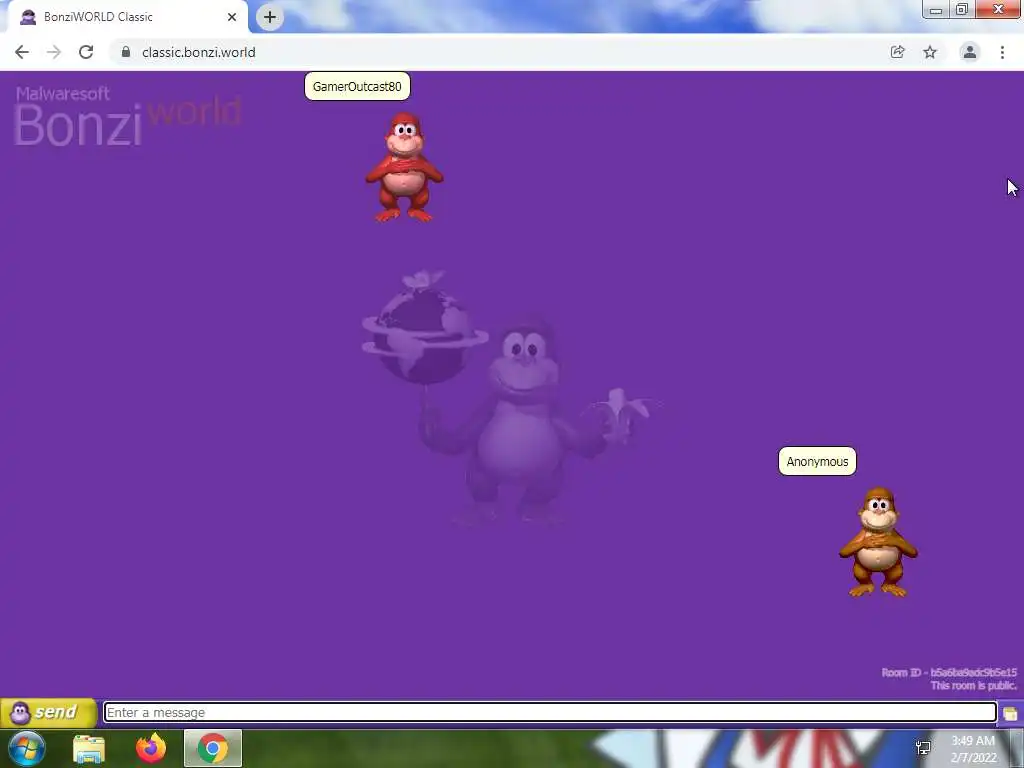1024x768 pixels.
Task: Restore down the Chrome window
Action: click(961, 9)
